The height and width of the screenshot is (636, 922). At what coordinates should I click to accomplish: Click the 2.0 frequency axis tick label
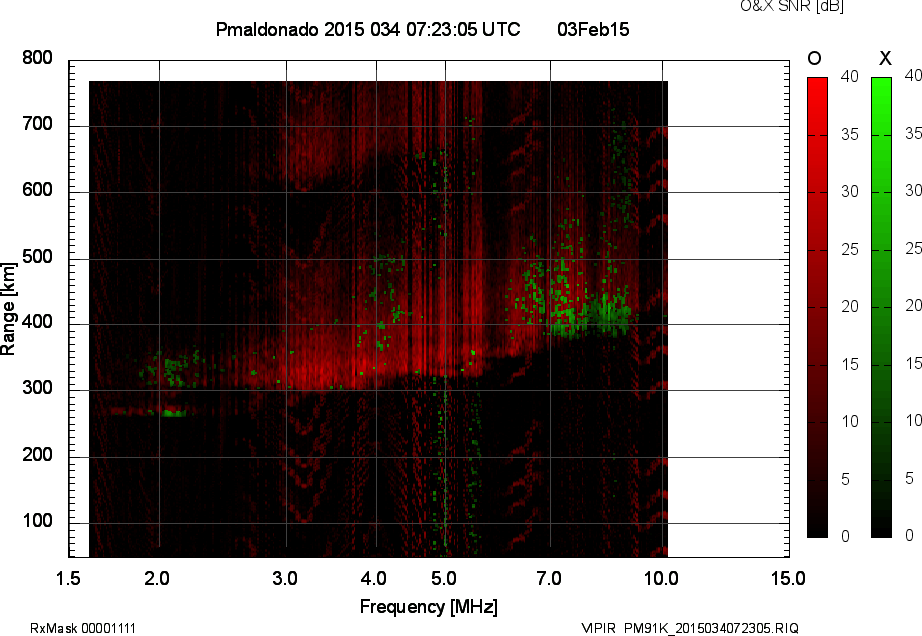157,578
